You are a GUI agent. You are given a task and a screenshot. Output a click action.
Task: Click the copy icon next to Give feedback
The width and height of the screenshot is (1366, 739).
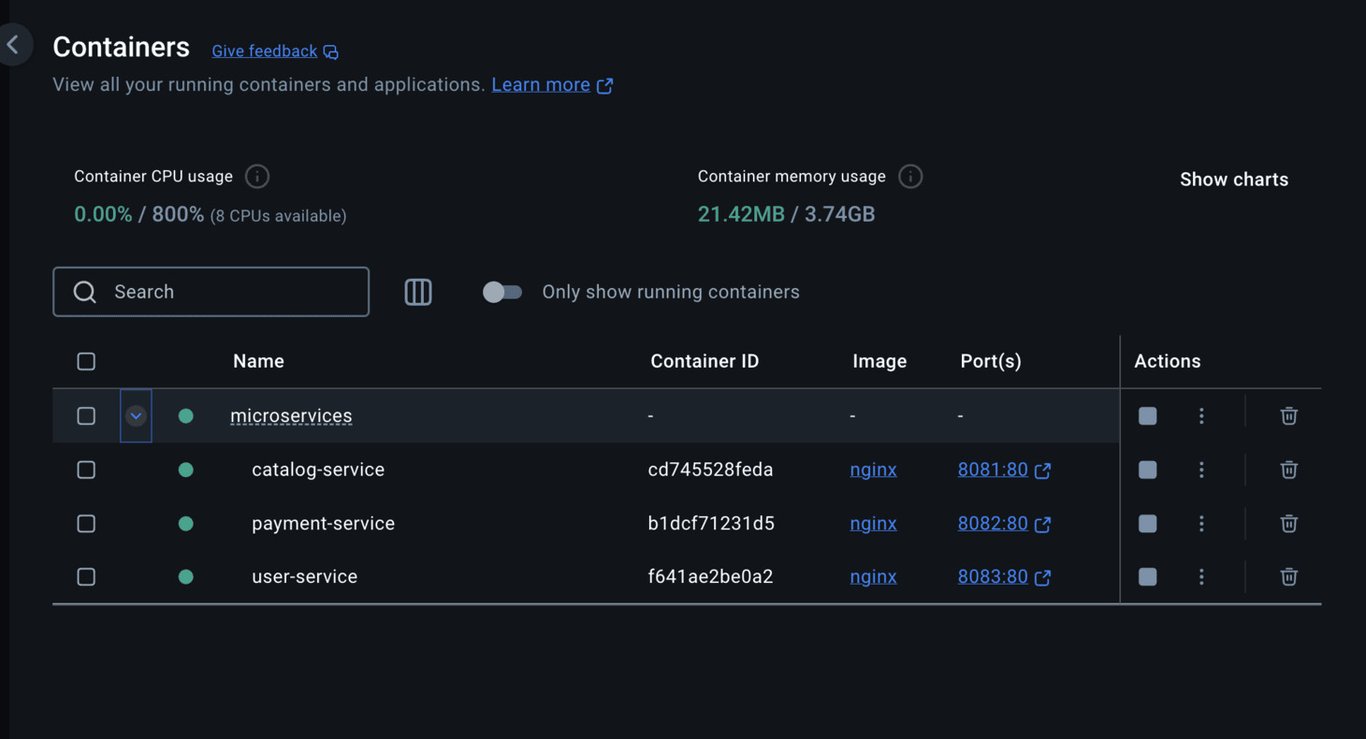point(329,50)
